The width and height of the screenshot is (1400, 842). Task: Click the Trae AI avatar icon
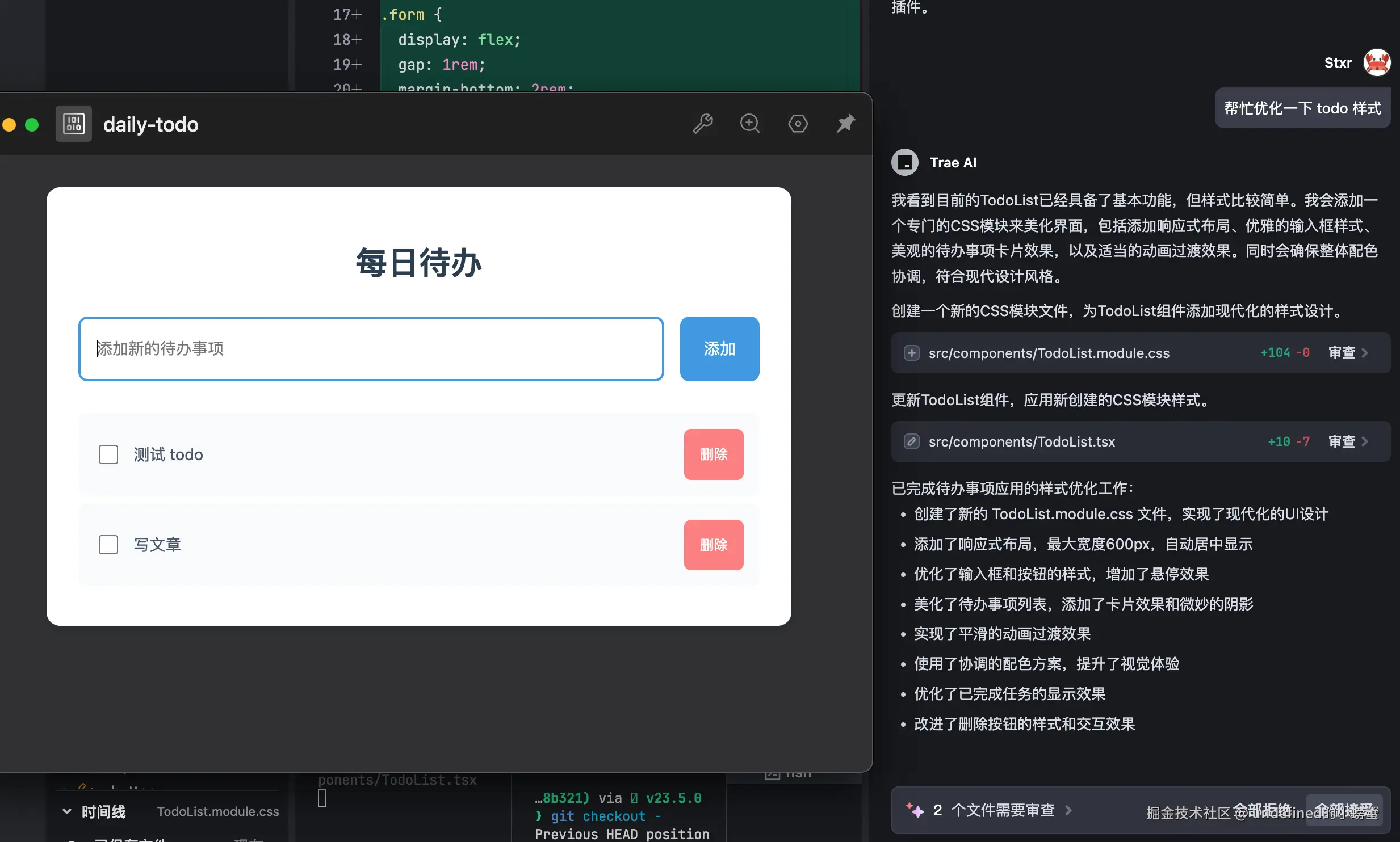tap(905, 163)
